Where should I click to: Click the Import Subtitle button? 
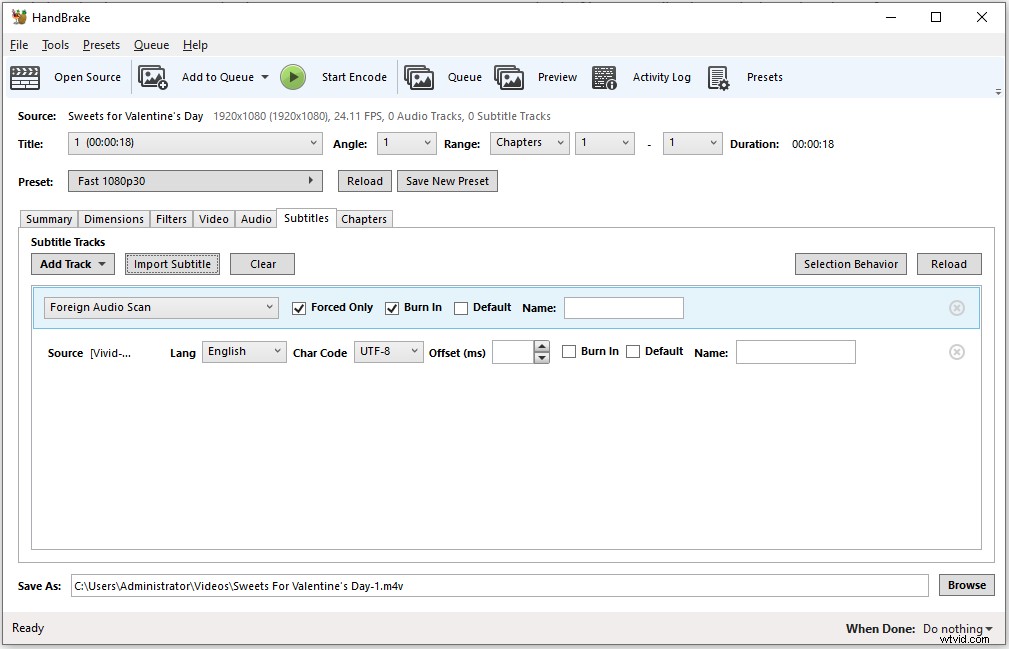[172, 264]
